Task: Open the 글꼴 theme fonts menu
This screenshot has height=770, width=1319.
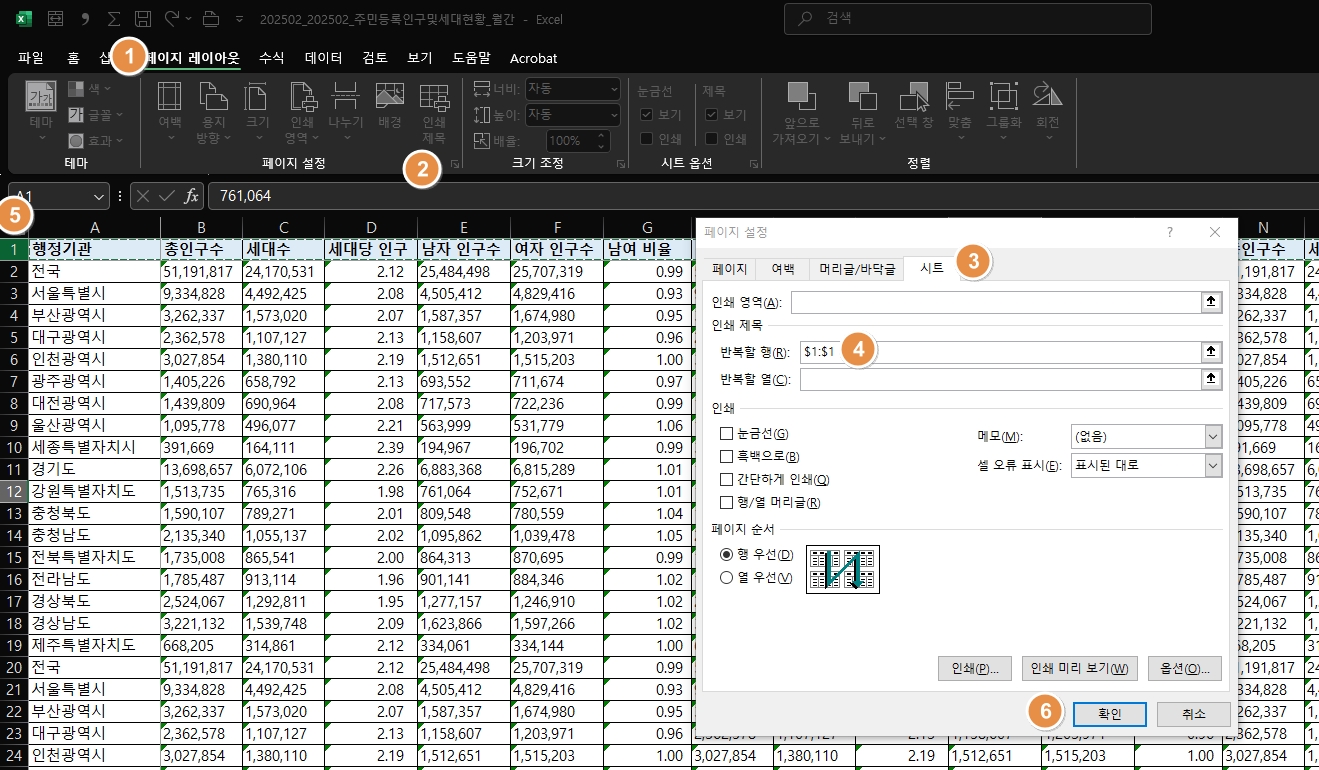Action: pyautogui.click(x=95, y=115)
